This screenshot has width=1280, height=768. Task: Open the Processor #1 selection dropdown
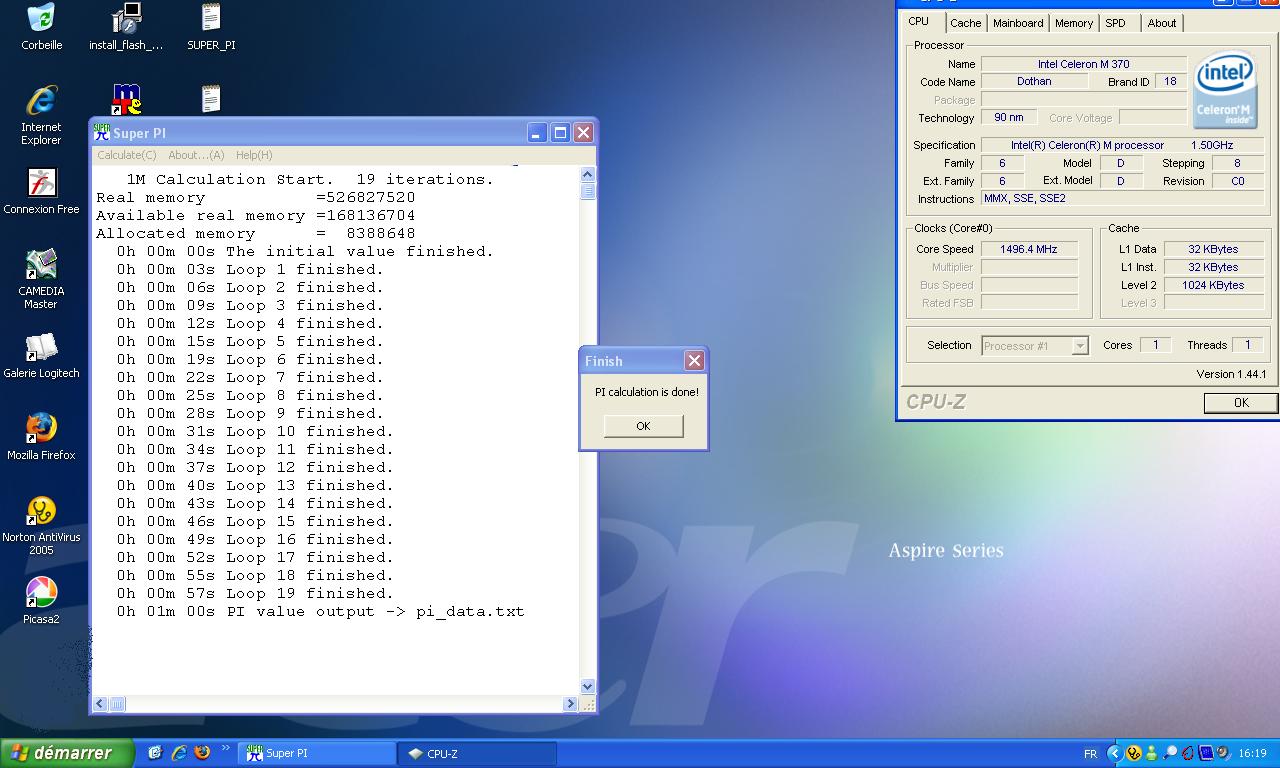[x=1080, y=346]
